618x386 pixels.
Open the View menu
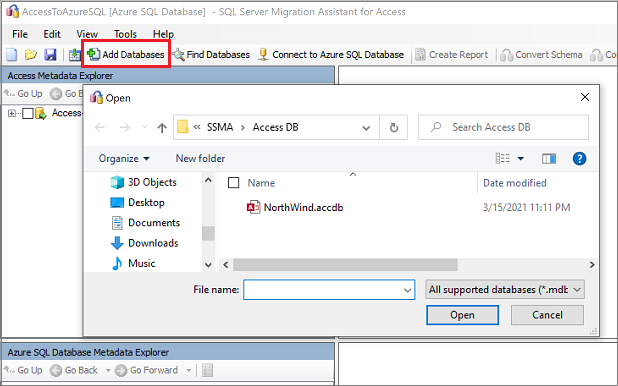coord(87,34)
